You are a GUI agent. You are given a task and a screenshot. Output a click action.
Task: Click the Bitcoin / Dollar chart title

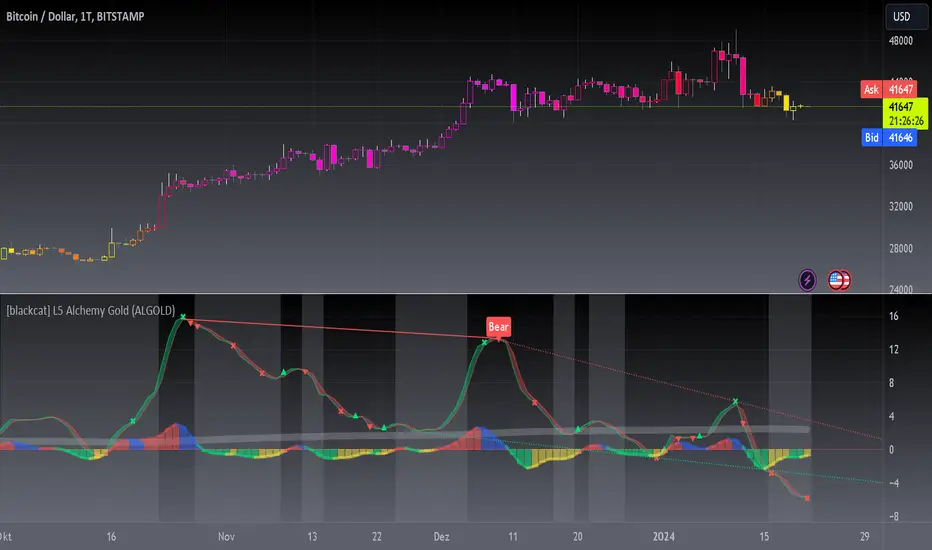click(x=75, y=17)
